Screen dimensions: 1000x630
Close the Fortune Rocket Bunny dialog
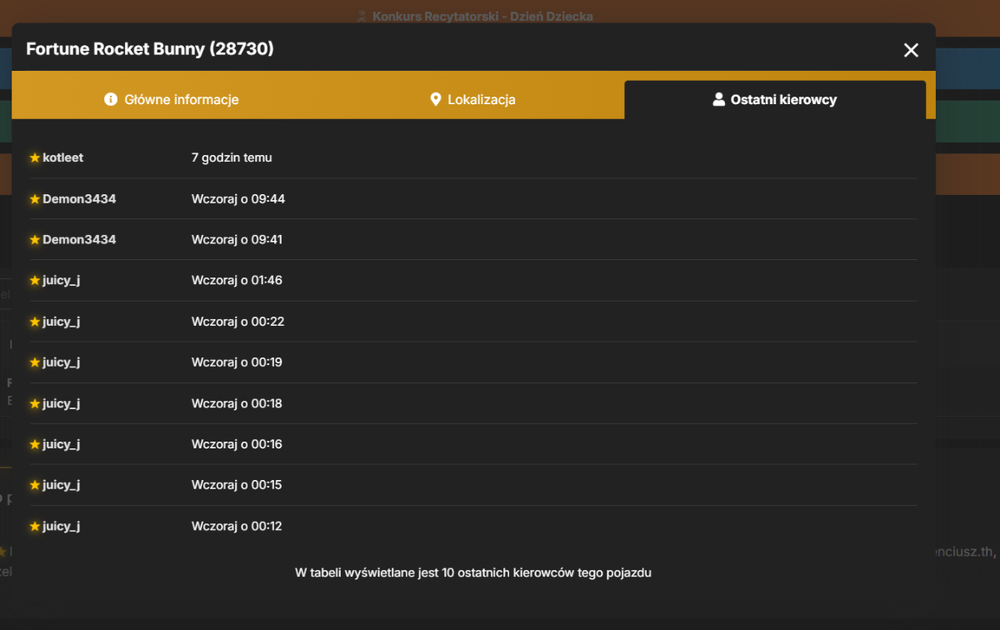pyautogui.click(x=911, y=50)
